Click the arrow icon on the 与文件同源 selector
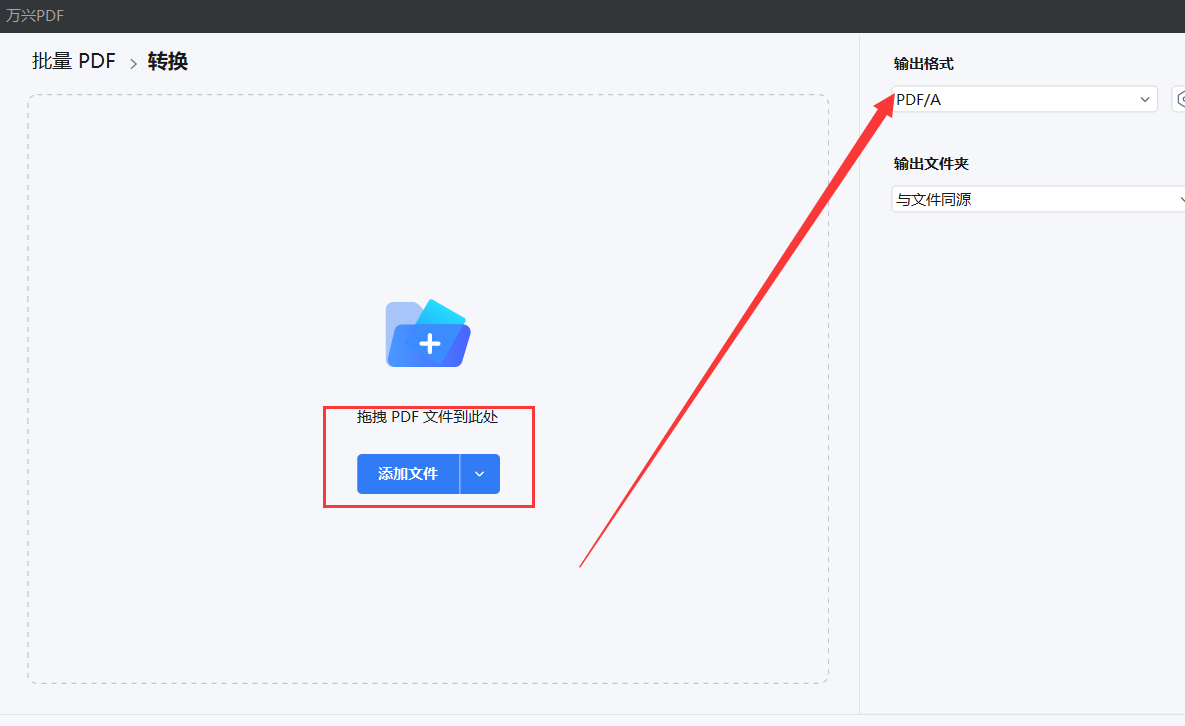Image resolution: width=1185 pixels, height=726 pixels. point(1181,199)
